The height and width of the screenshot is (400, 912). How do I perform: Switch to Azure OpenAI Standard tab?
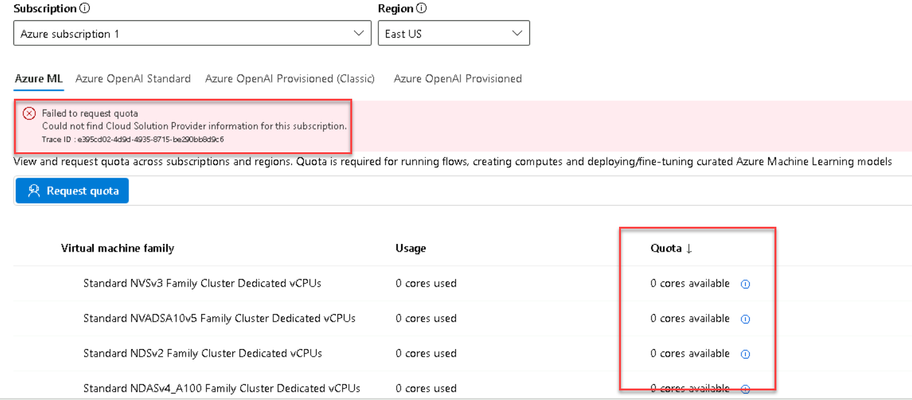pos(133,78)
